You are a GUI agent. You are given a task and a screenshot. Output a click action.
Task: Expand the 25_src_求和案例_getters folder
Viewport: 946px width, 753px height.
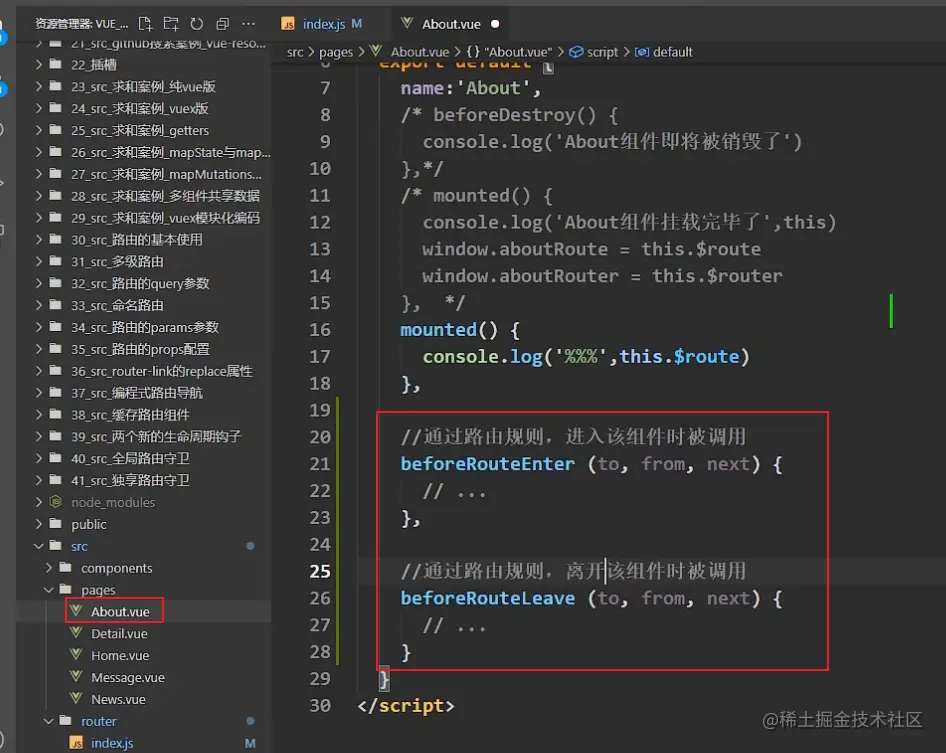(39, 130)
